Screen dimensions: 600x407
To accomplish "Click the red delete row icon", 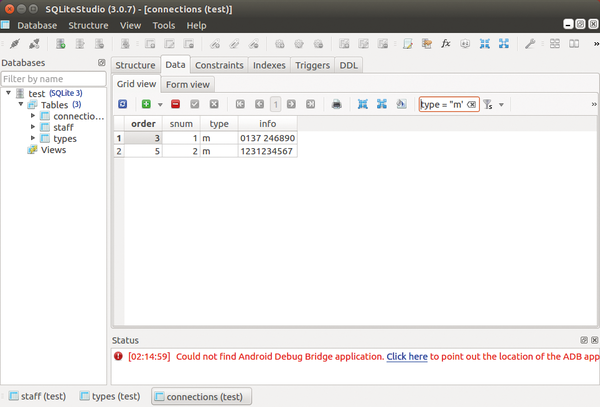I will pyautogui.click(x=175, y=104).
